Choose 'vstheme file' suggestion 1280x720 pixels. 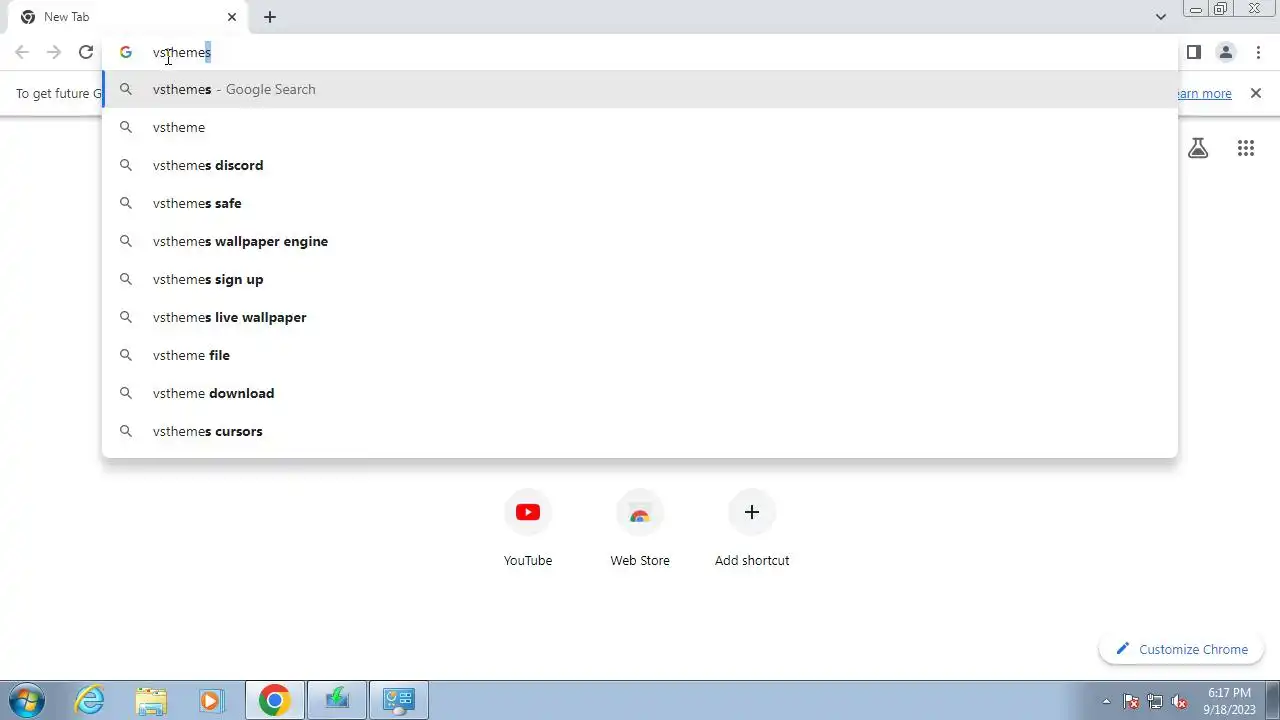pyautogui.click(x=640, y=355)
